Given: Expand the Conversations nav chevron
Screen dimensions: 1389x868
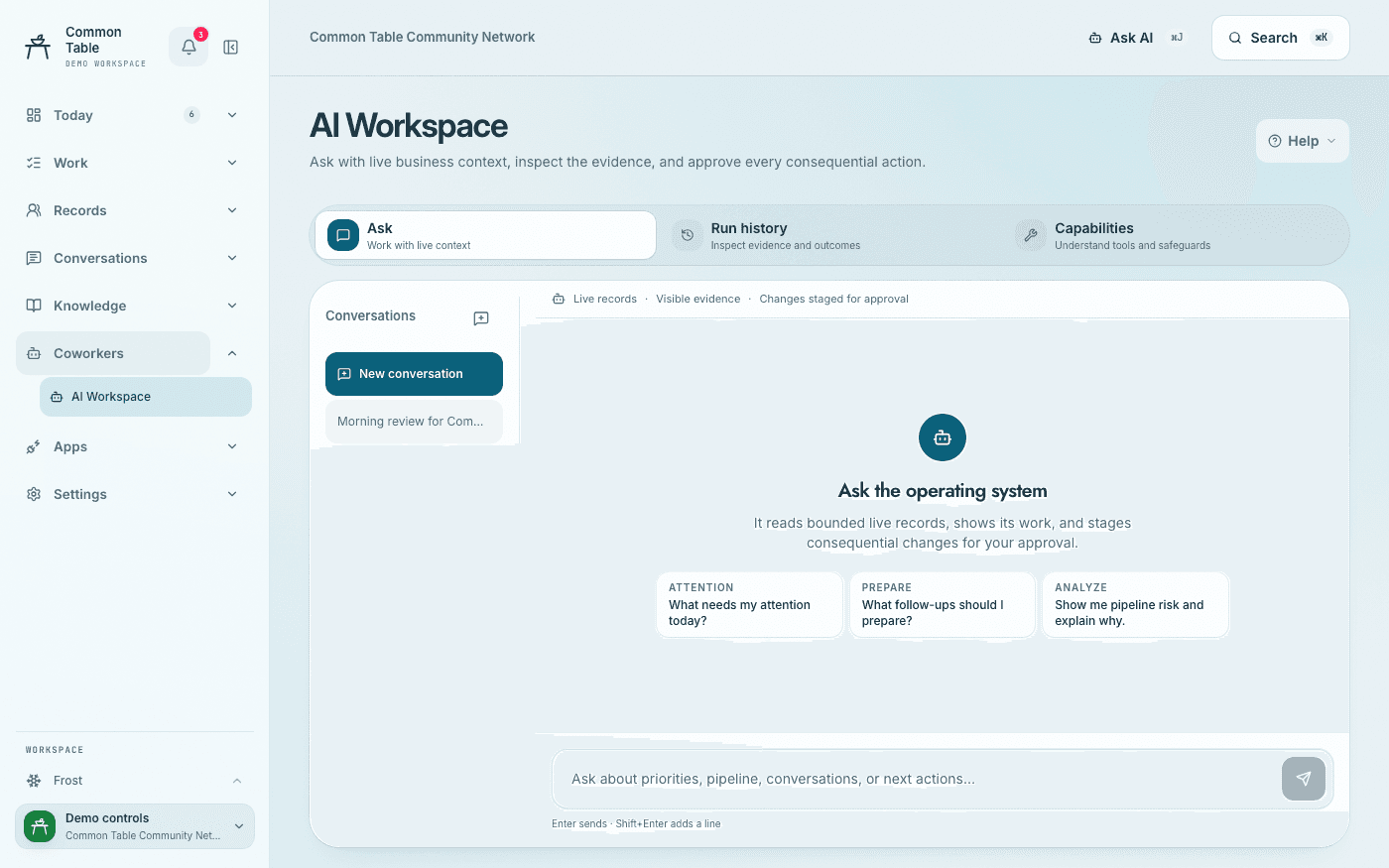Looking at the screenshot, I should (x=232, y=258).
